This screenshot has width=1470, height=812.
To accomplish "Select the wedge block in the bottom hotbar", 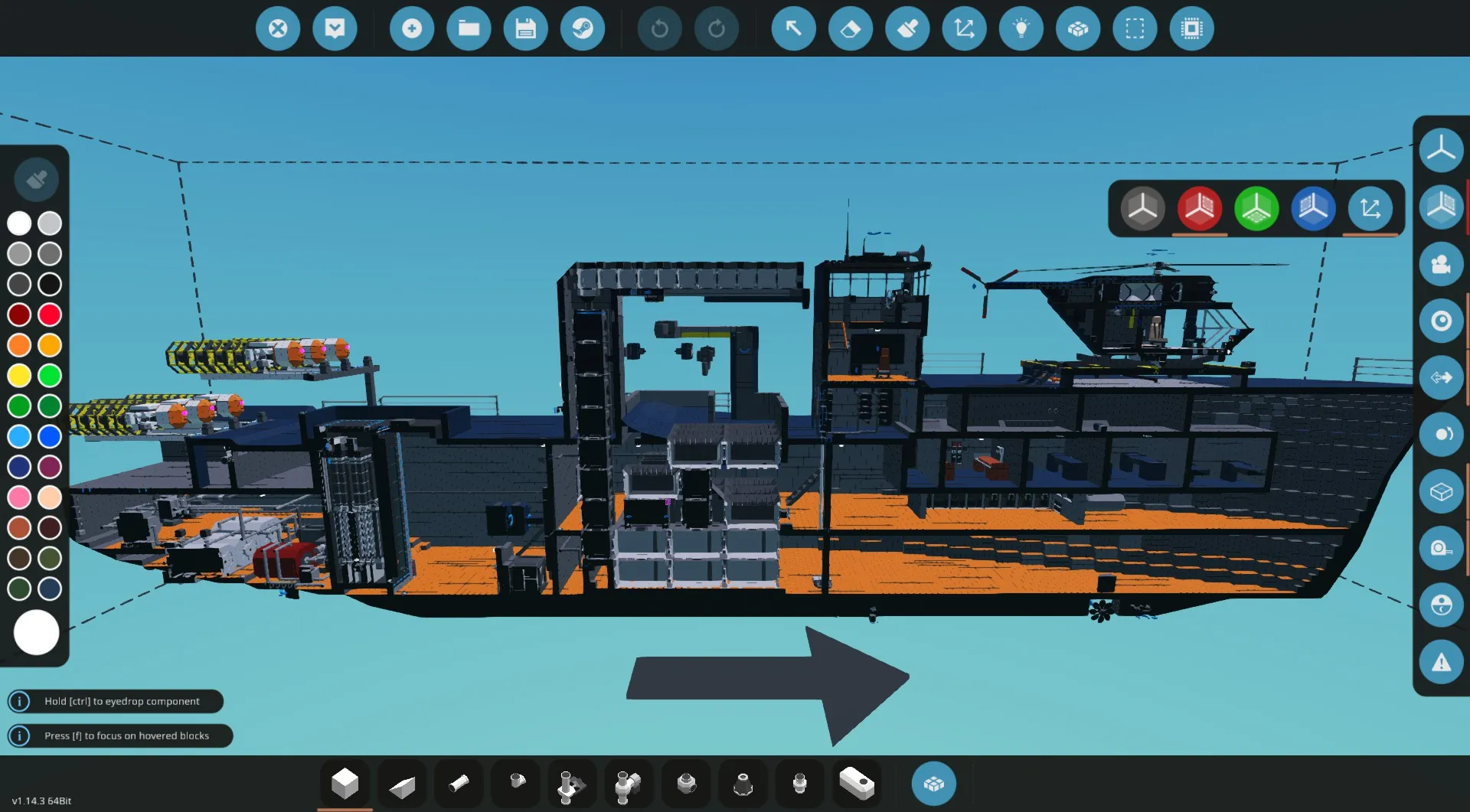I will (x=402, y=785).
